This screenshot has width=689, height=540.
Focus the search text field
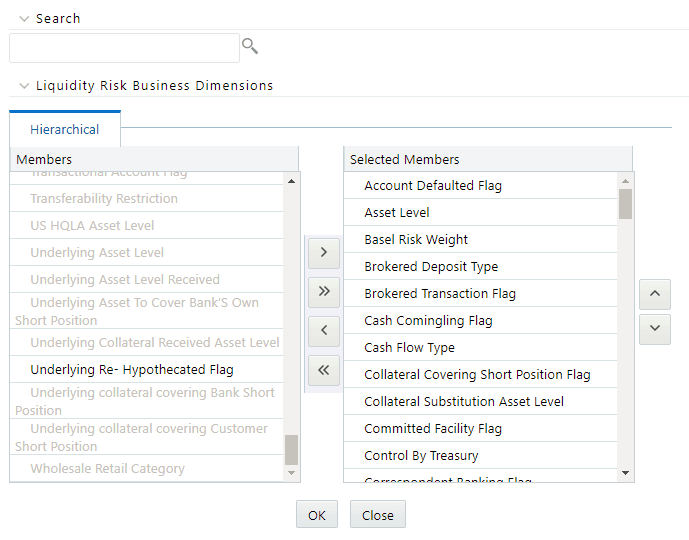(124, 48)
